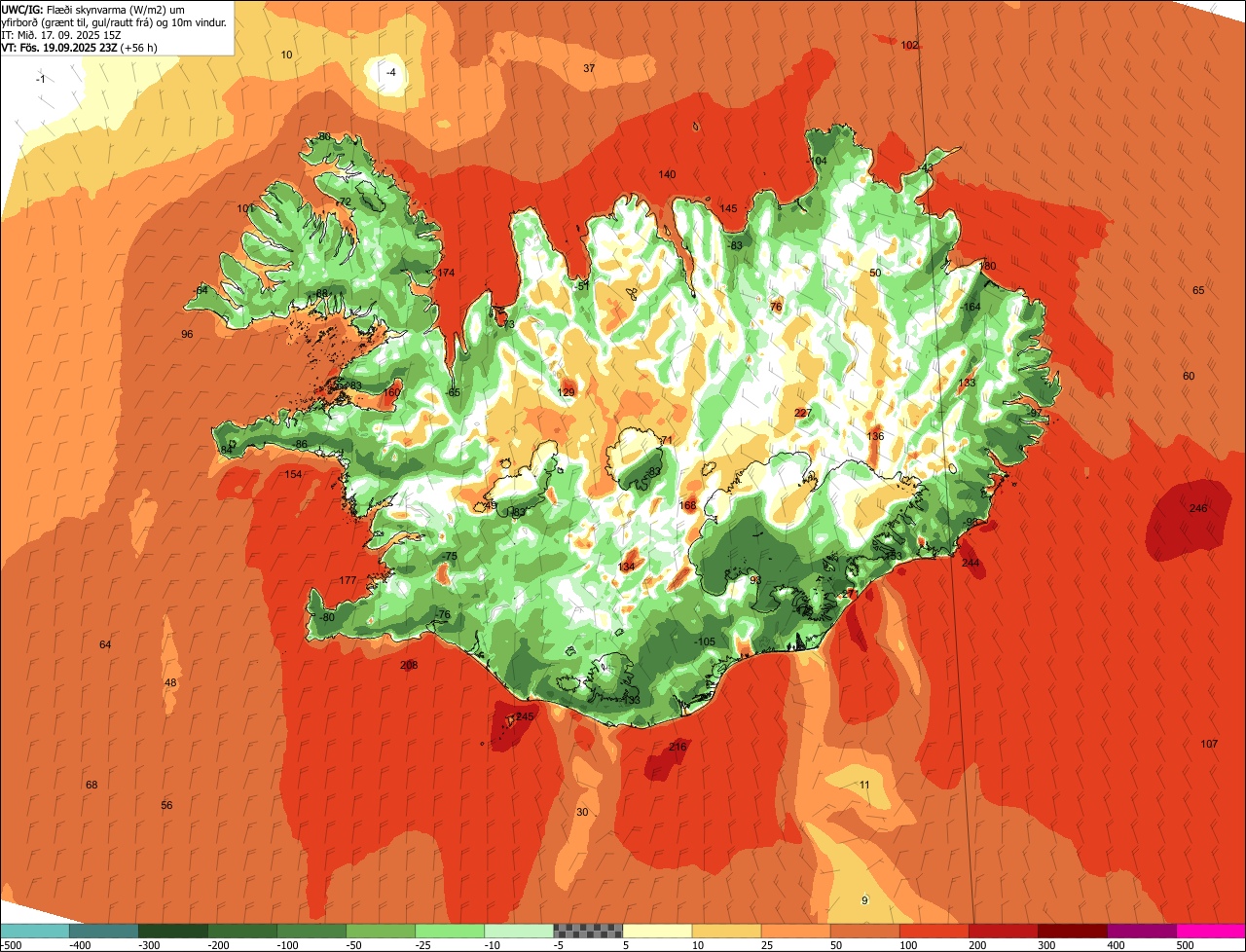
Task: Pick the purple legend swatch from 400 to 500
Action: click(x=1141, y=931)
